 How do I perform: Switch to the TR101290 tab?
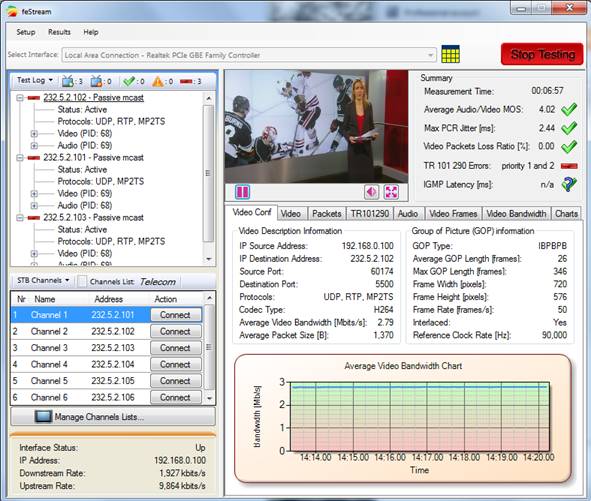point(369,214)
